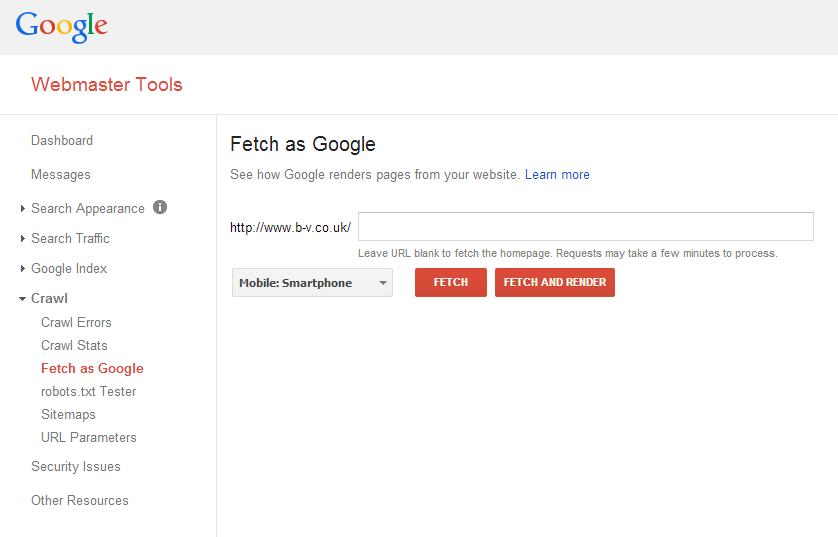Open the Mobile: Smartphone dropdown
The width and height of the screenshot is (838, 537).
point(312,283)
